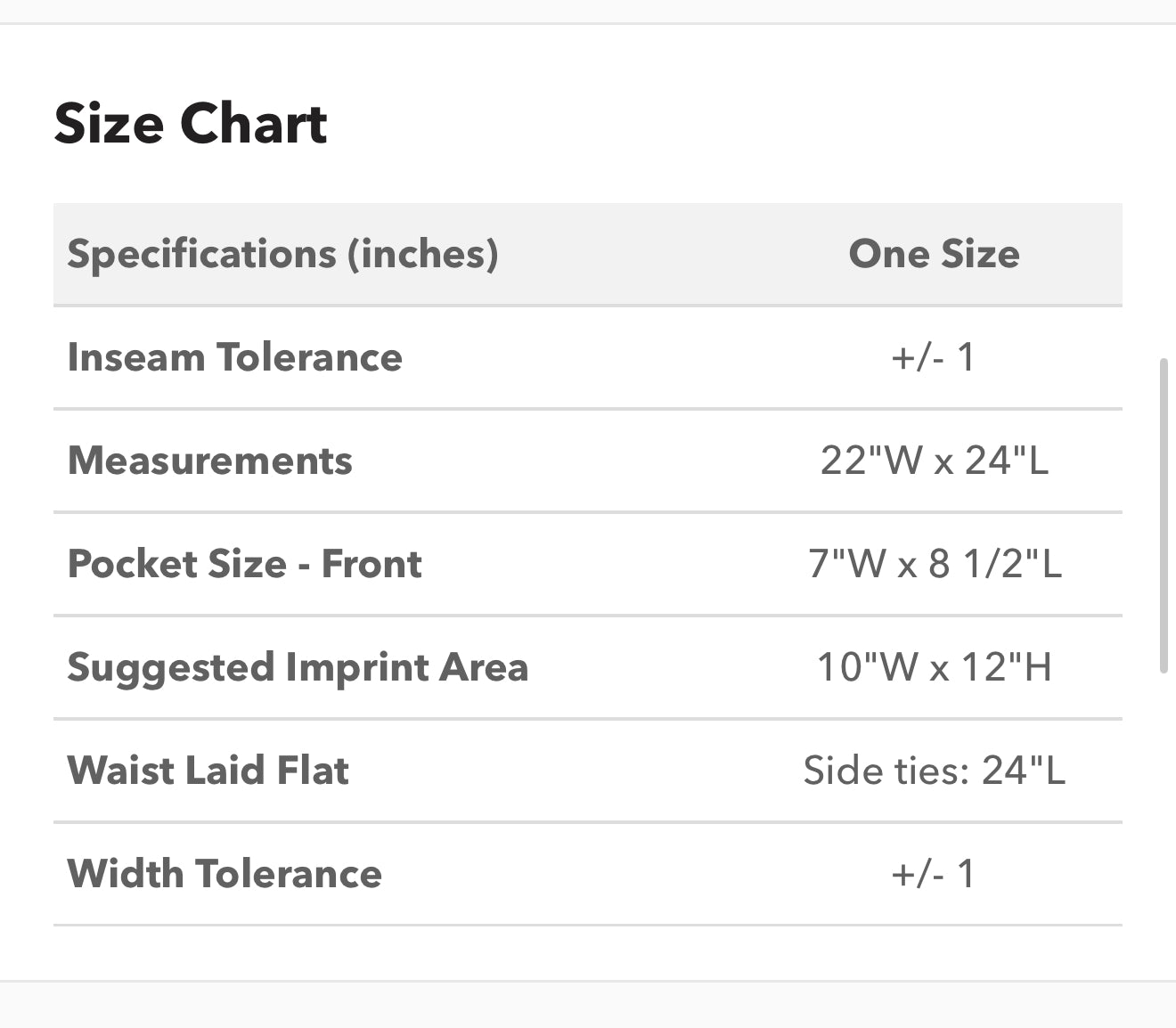Click the gray footer area below the table
The width and height of the screenshot is (1176, 1028).
tap(588, 1005)
